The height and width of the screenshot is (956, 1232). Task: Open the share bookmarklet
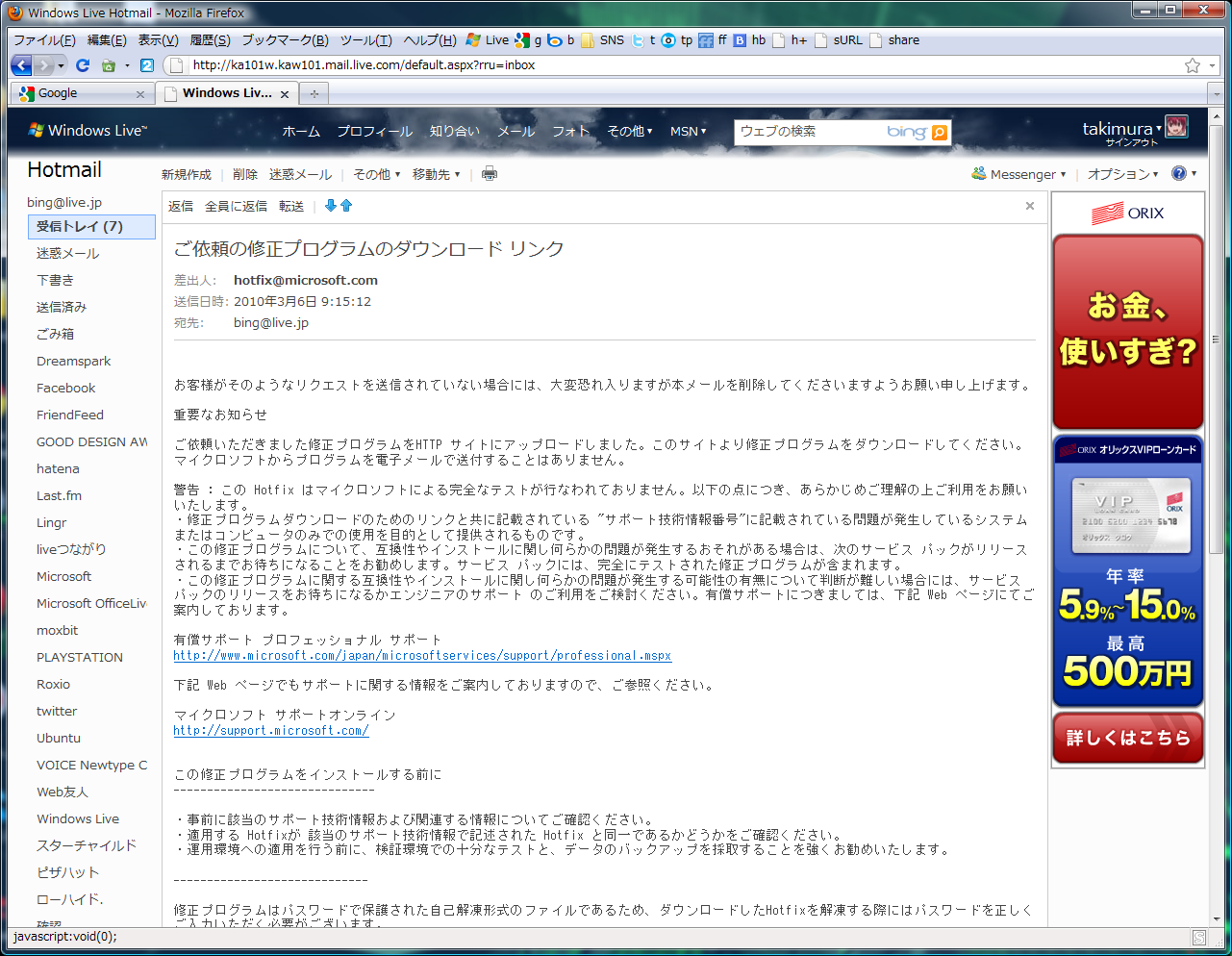(894, 40)
